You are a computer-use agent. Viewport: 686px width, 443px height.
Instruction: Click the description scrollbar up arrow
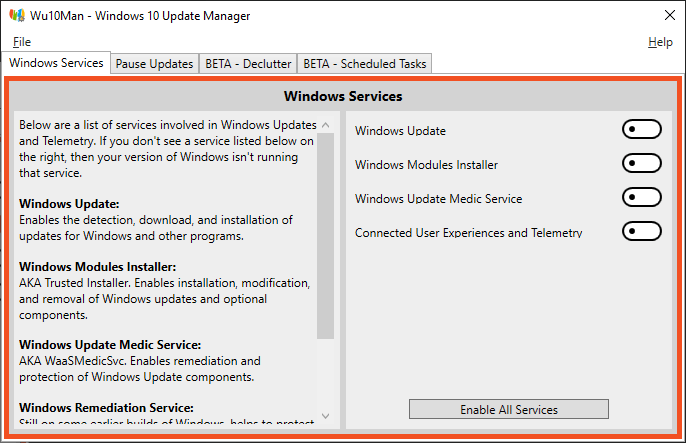pyautogui.click(x=326, y=125)
